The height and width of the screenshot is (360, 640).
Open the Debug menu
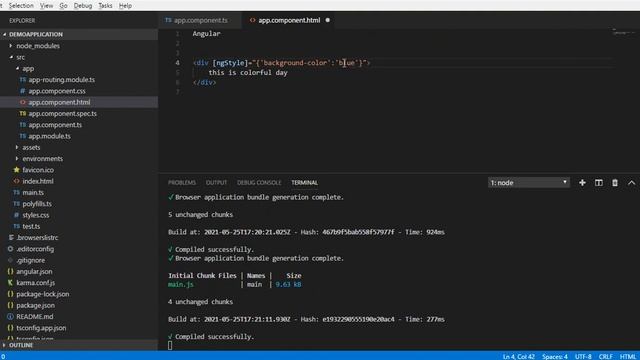tap(83, 6)
